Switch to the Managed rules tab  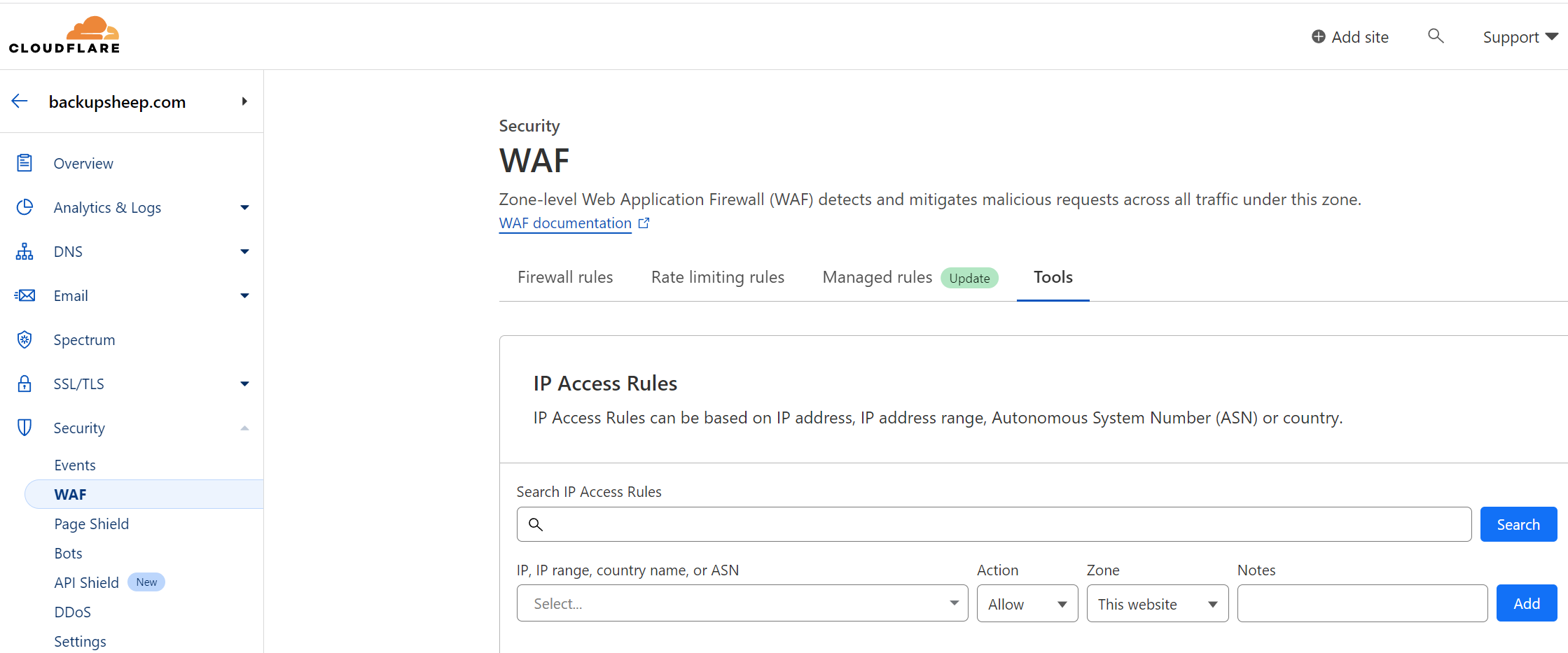tap(877, 277)
